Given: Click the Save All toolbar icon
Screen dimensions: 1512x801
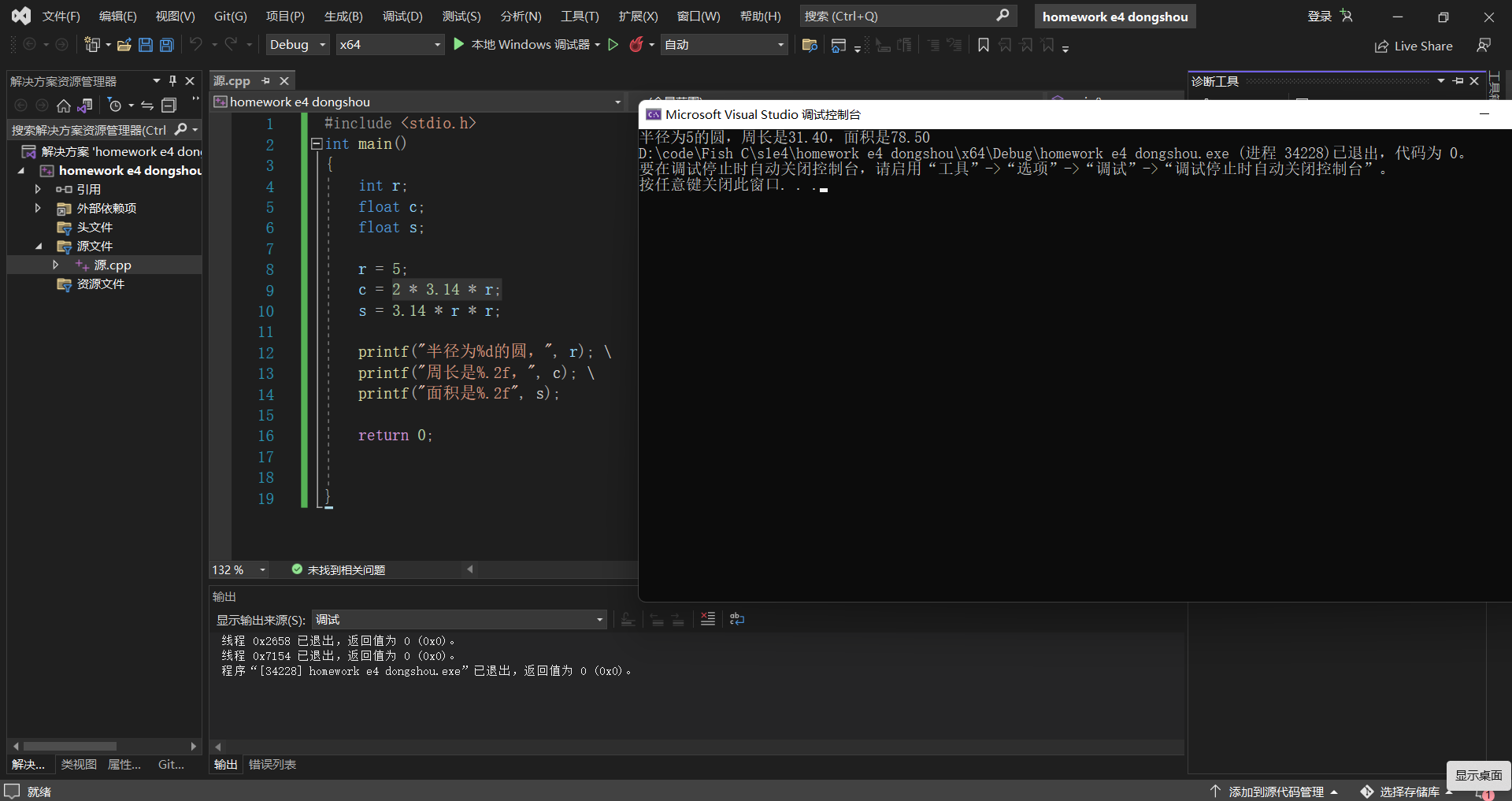Looking at the screenshot, I should pyautogui.click(x=167, y=45).
